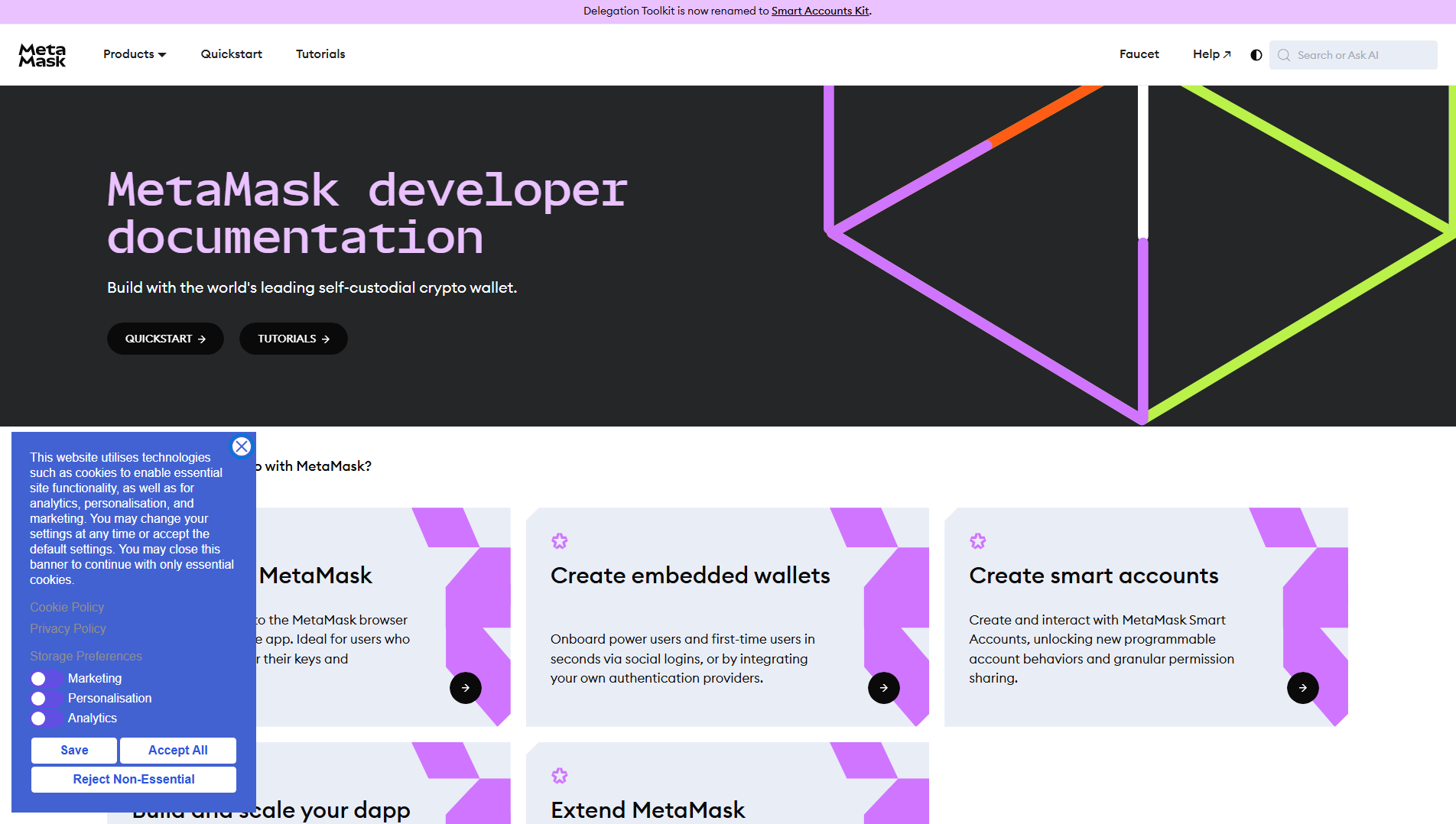1456x824 pixels.
Task: Open the Create smart accounts card title
Action: pos(1094,576)
